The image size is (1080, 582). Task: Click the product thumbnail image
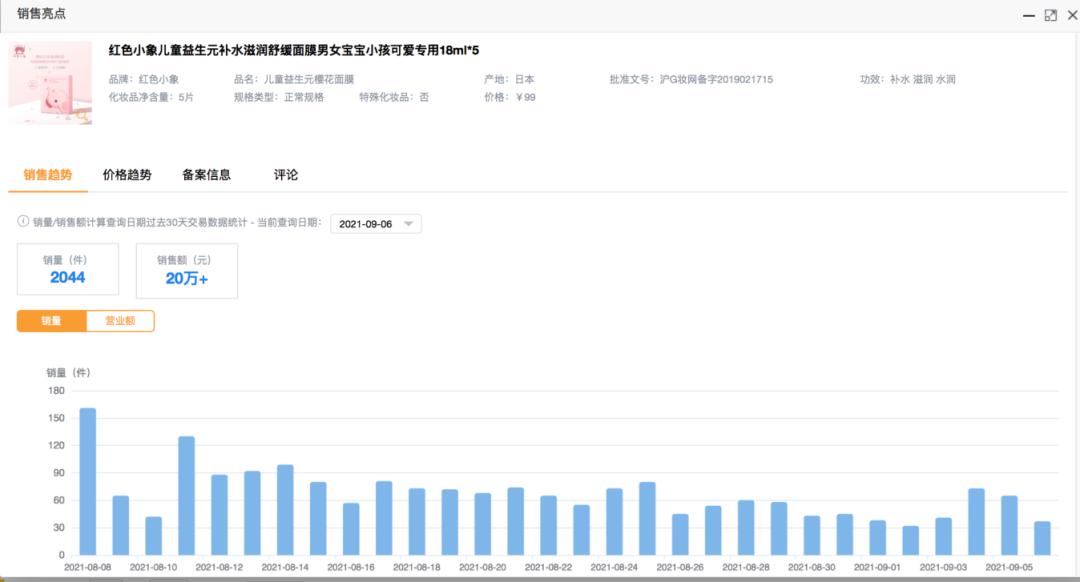(x=50, y=83)
